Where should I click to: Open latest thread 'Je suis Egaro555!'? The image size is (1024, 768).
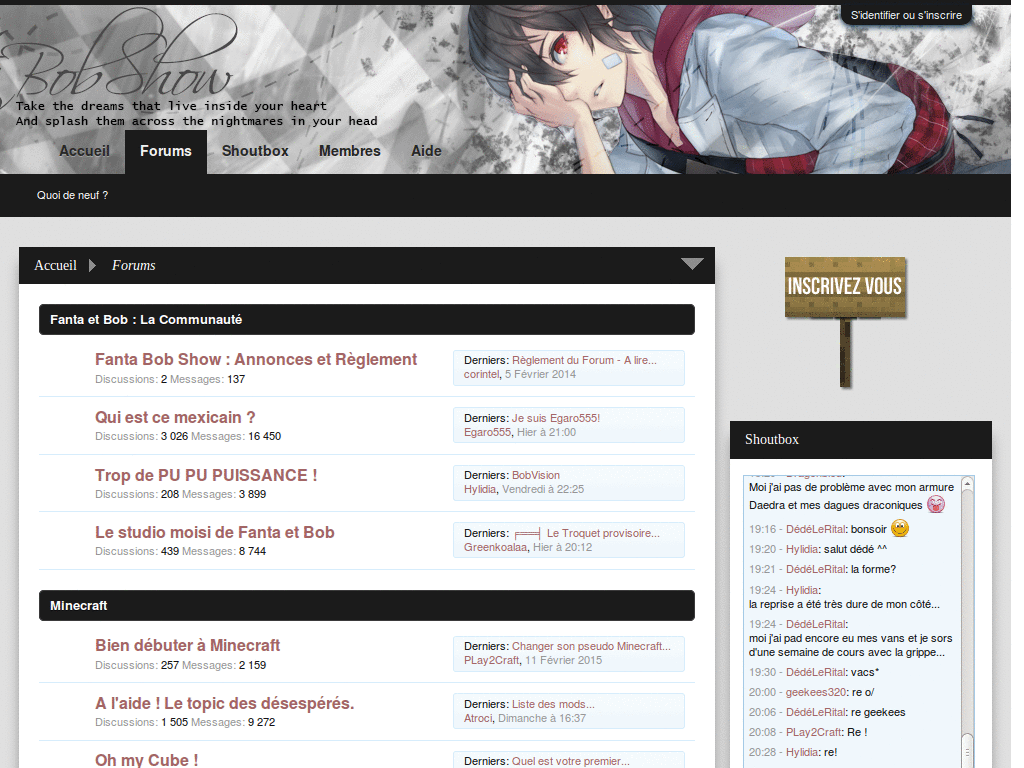pyautogui.click(x=556, y=418)
